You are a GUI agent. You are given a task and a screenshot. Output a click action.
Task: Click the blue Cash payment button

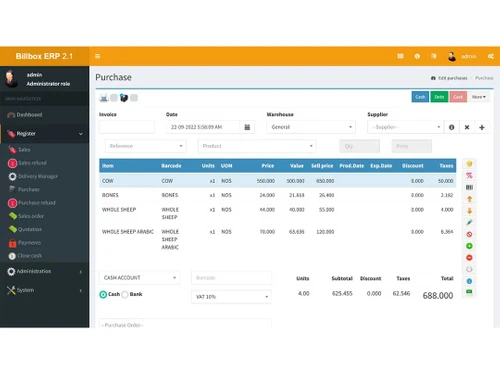(x=420, y=97)
